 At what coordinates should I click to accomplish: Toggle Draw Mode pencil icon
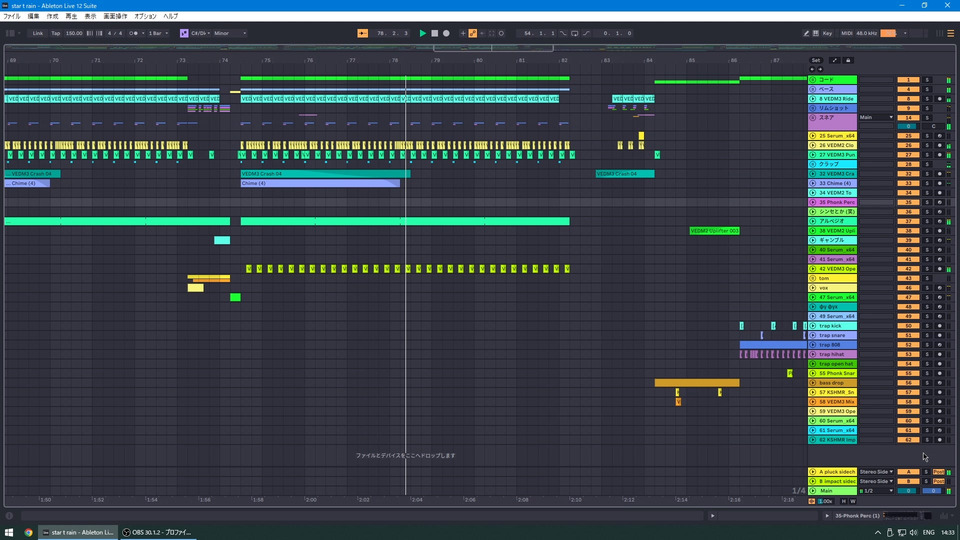[808, 33]
